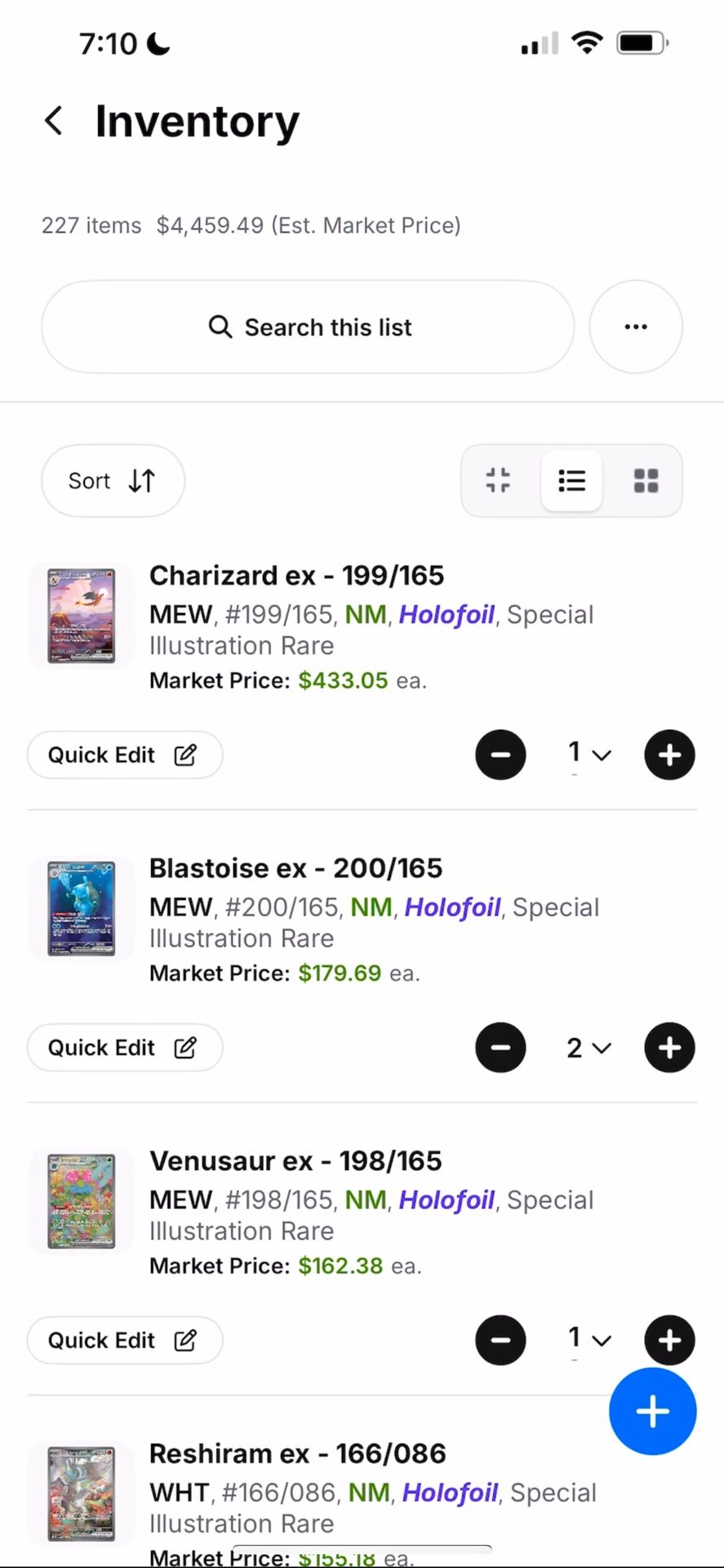The image size is (724, 1568).
Task: Reduce Venusaur ex quantity by one
Action: point(500,1340)
